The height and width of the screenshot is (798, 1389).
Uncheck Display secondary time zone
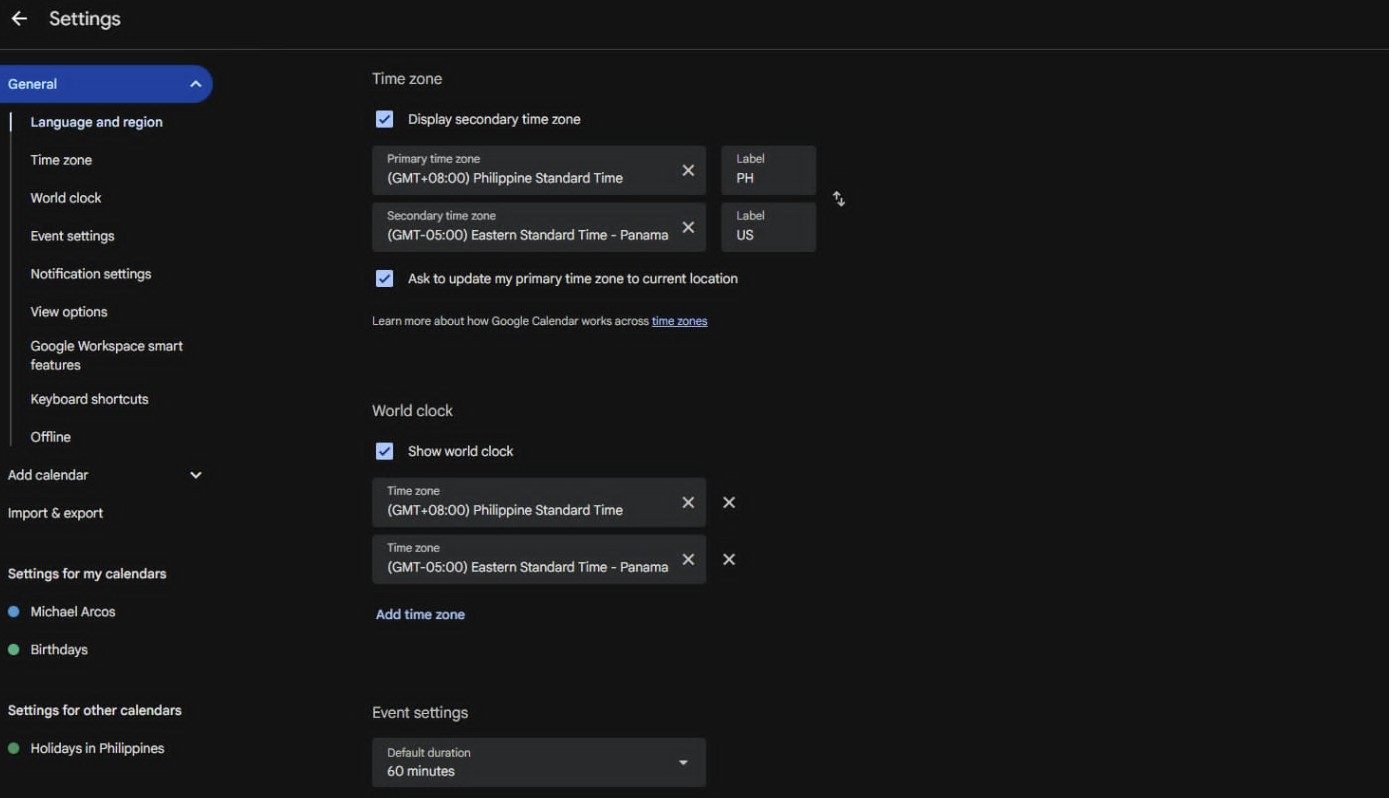(384, 119)
